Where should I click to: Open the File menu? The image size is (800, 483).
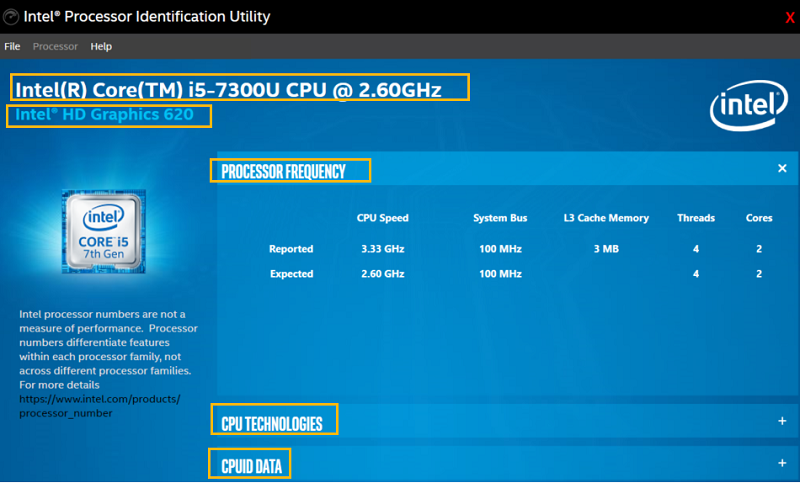point(12,46)
